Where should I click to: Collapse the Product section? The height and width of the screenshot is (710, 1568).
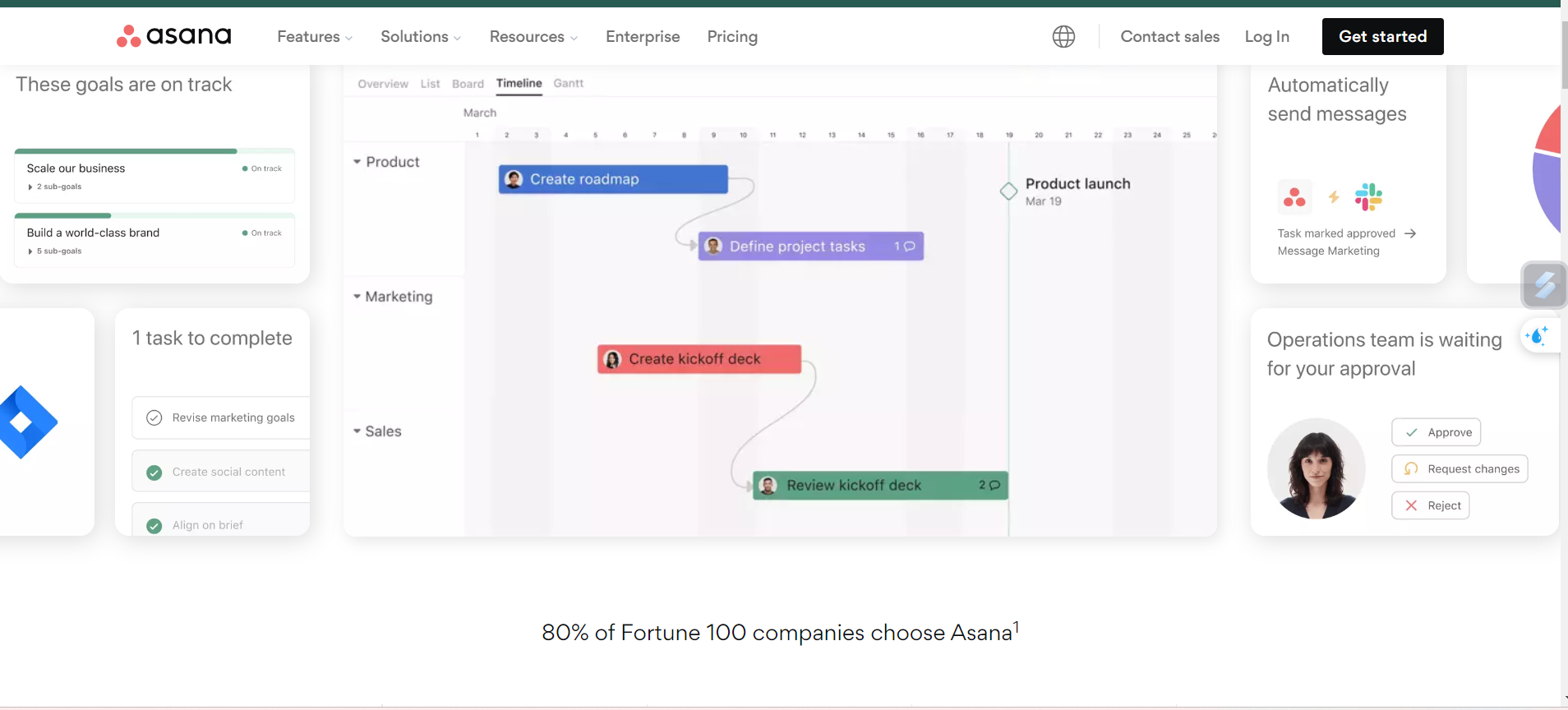(357, 162)
